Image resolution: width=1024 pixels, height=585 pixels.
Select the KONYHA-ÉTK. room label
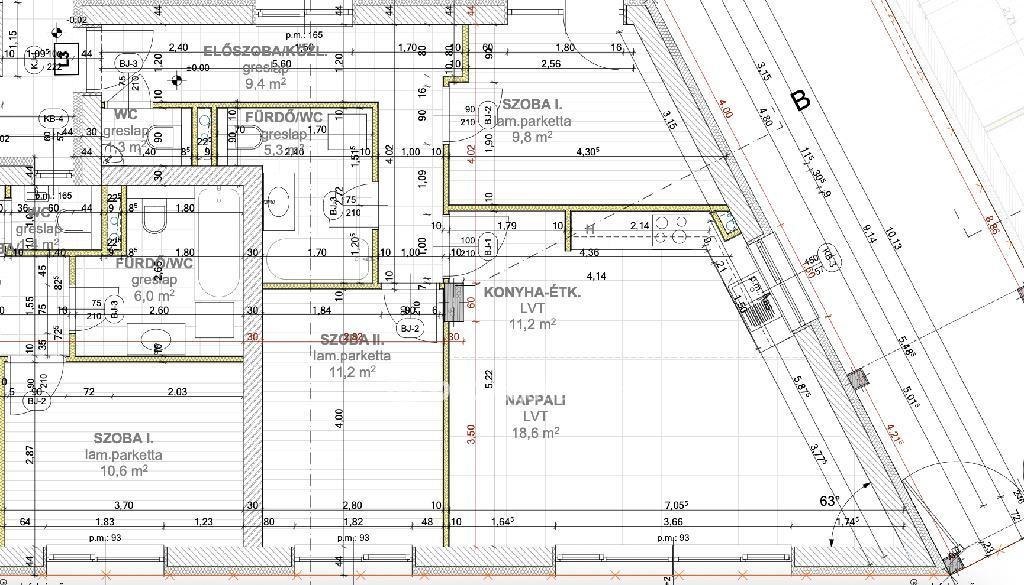click(x=532, y=292)
